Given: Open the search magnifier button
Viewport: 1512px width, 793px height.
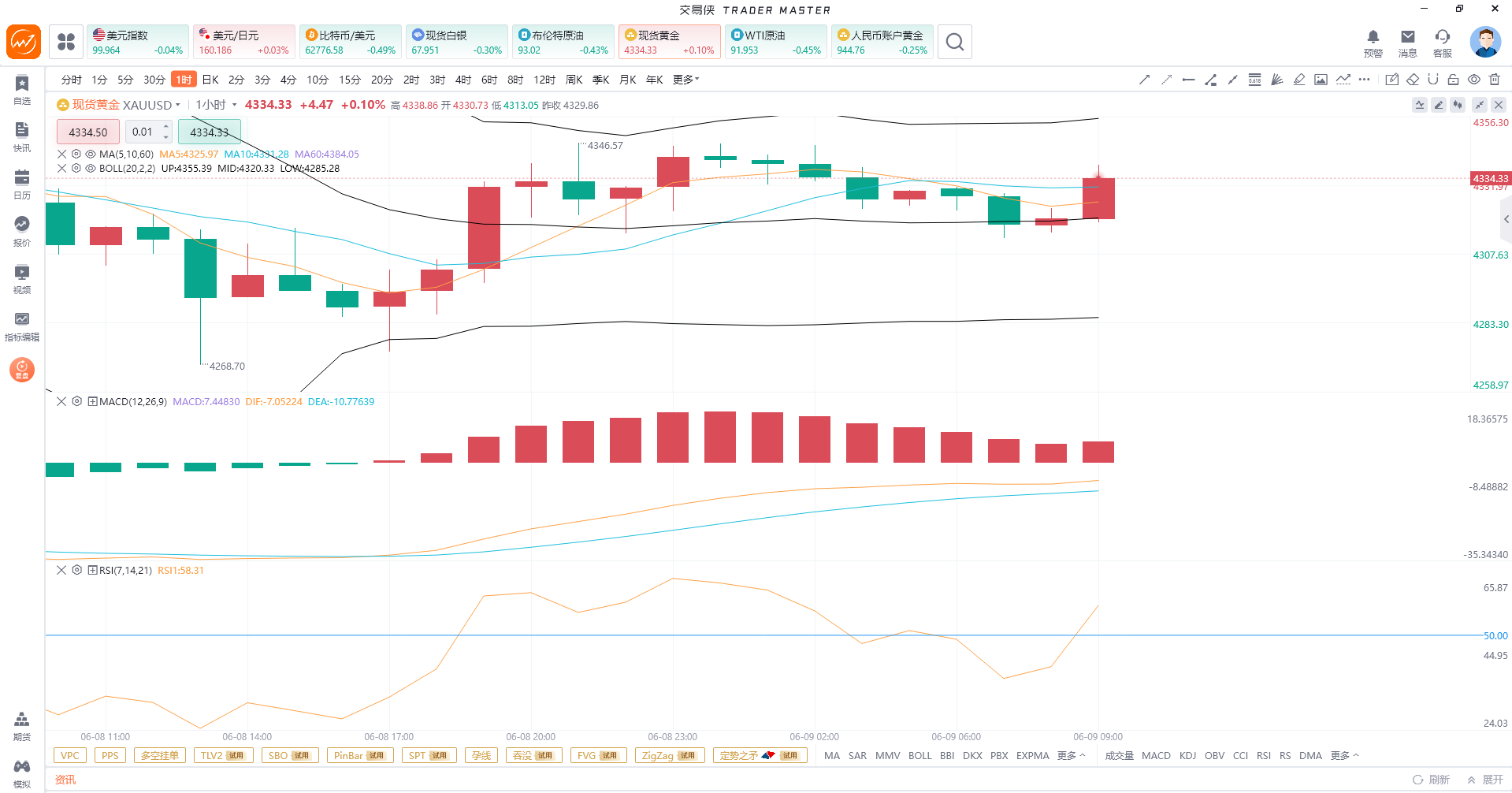Looking at the screenshot, I should pyautogui.click(x=955, y=42).
